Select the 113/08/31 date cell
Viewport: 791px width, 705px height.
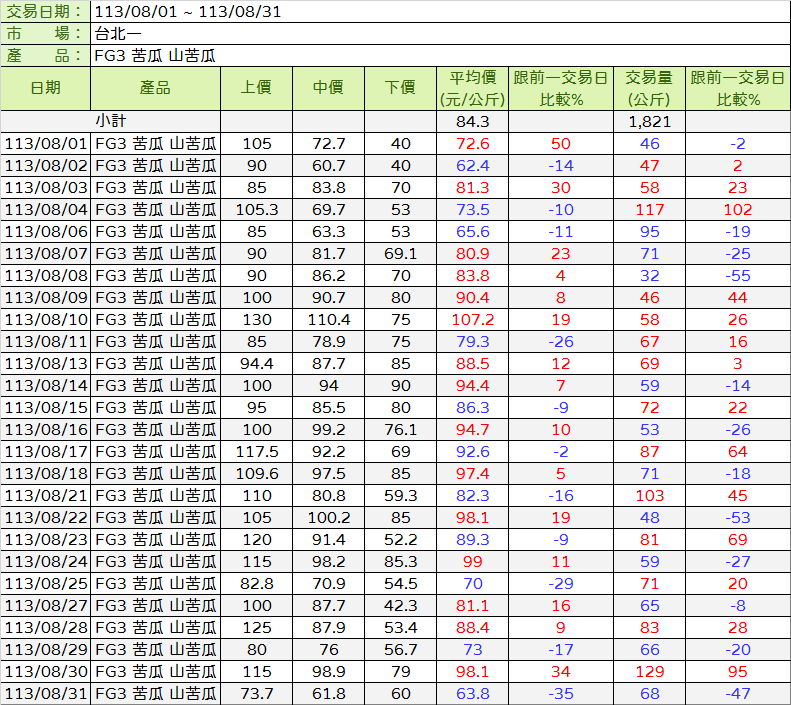46,693
